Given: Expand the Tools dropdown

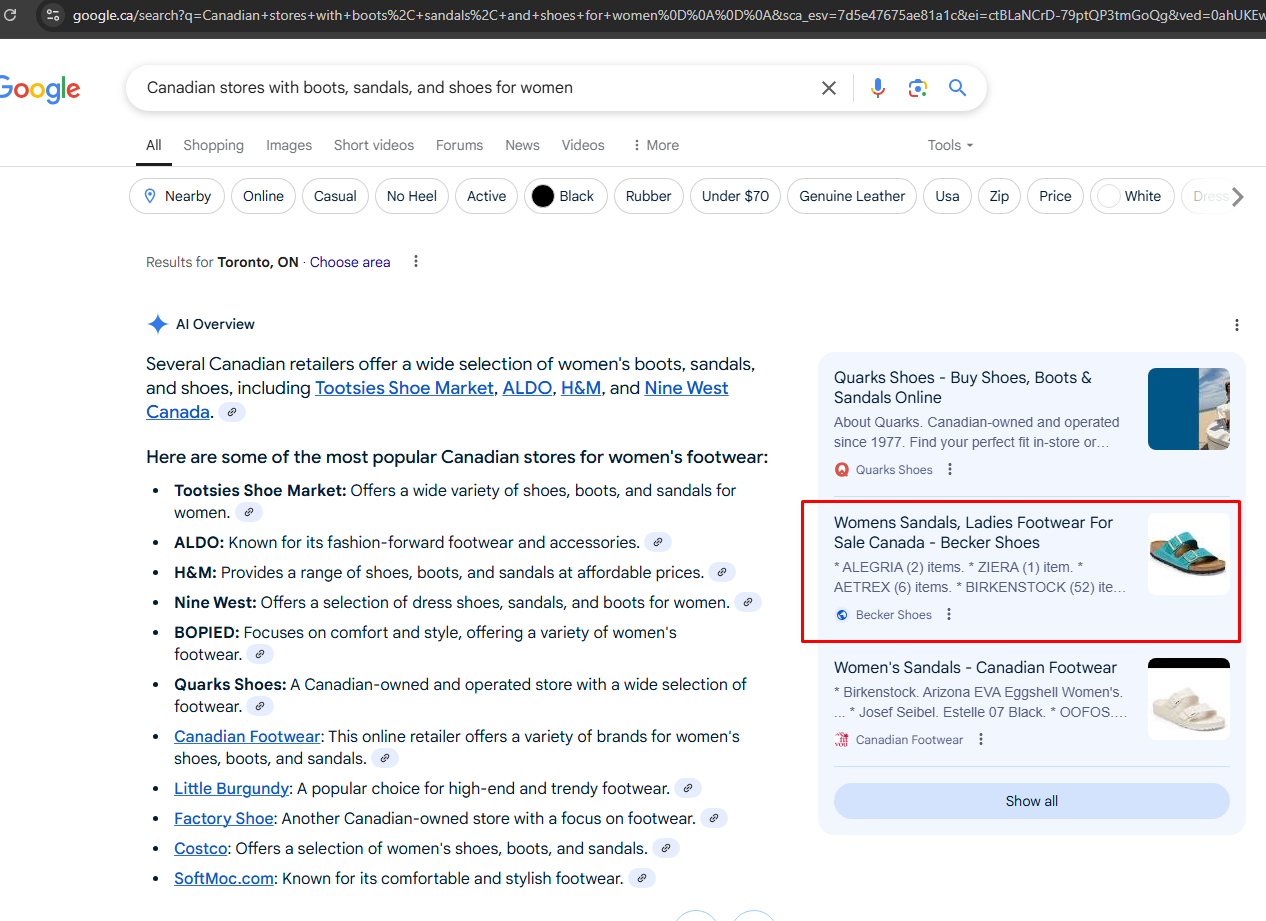Looking at the screenshot, I should point(950,145).
